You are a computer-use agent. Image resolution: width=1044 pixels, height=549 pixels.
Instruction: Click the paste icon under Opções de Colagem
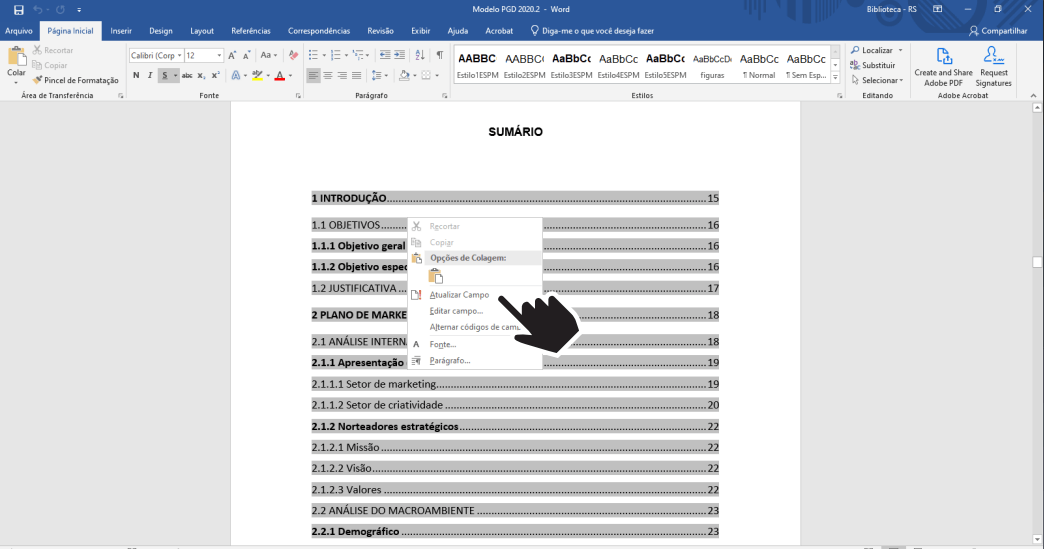click(x=435, y=276)
